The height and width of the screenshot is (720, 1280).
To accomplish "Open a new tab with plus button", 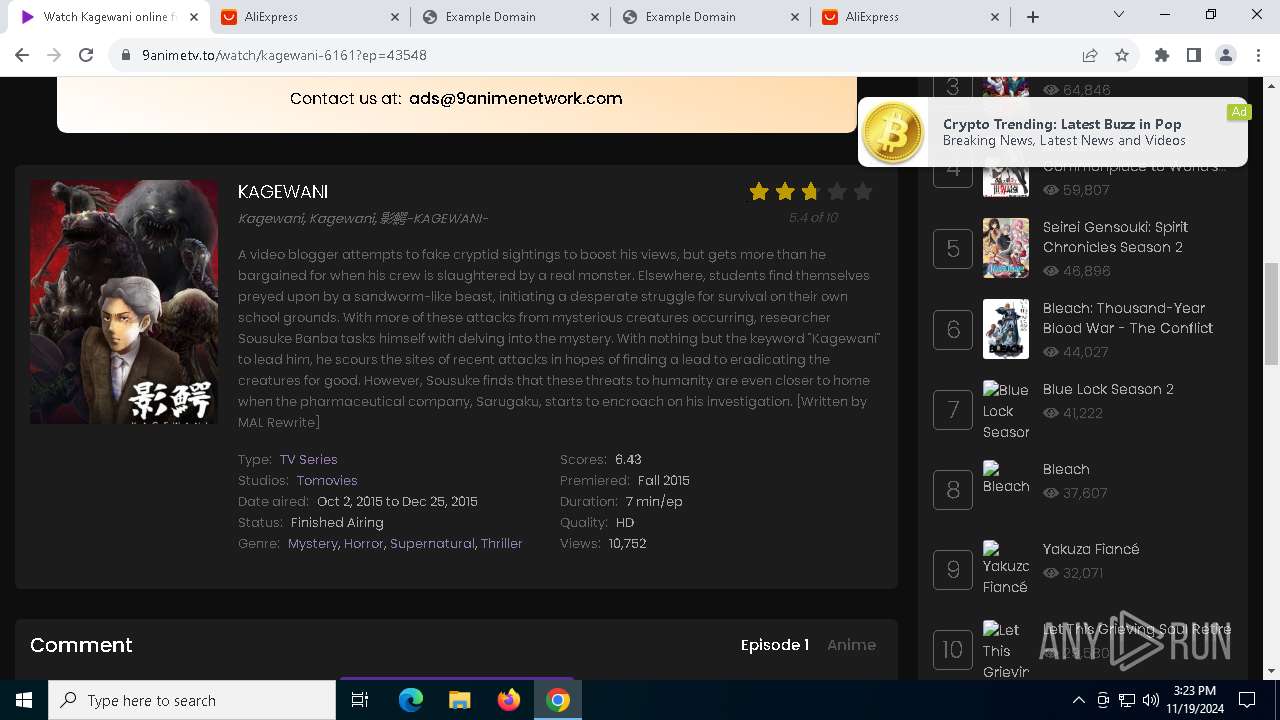I will [1033, 17].
